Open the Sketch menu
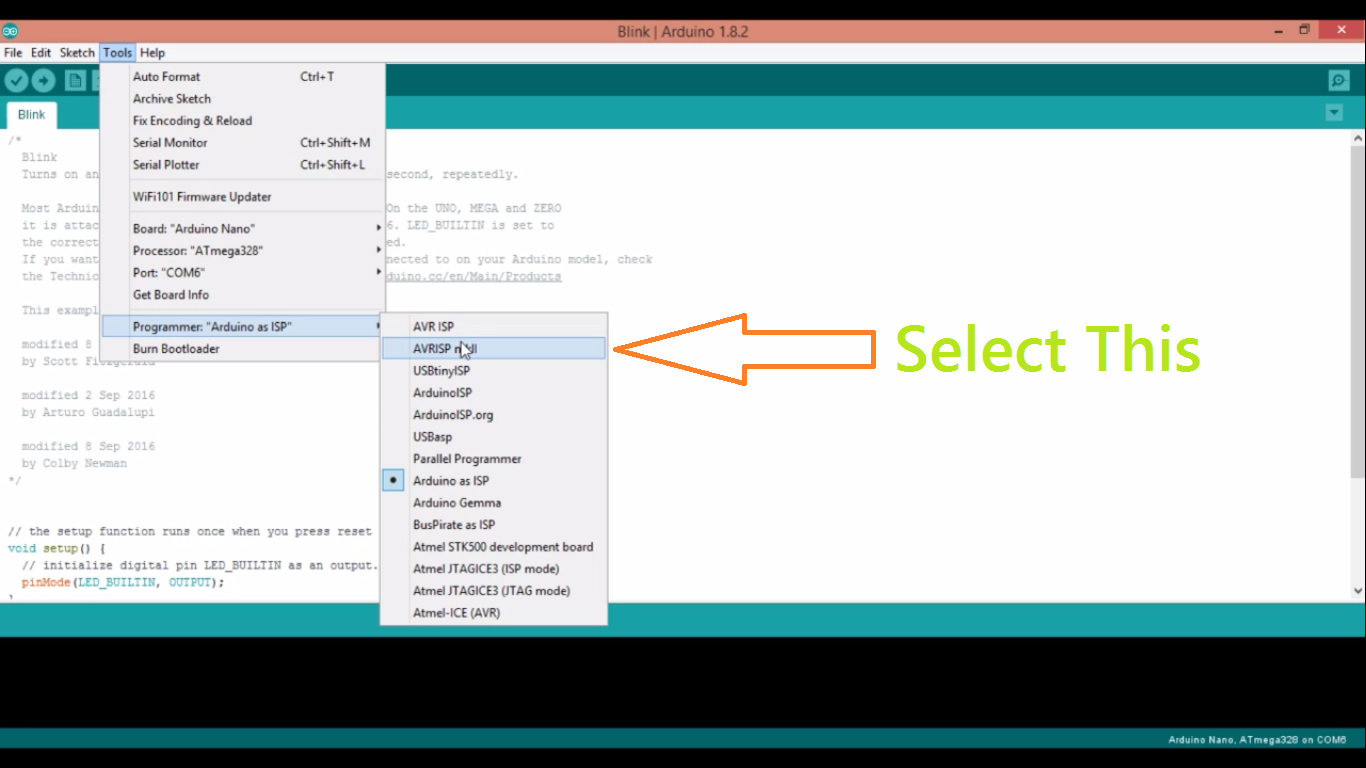Screen dimensions: 1366x768 [76, 52]
